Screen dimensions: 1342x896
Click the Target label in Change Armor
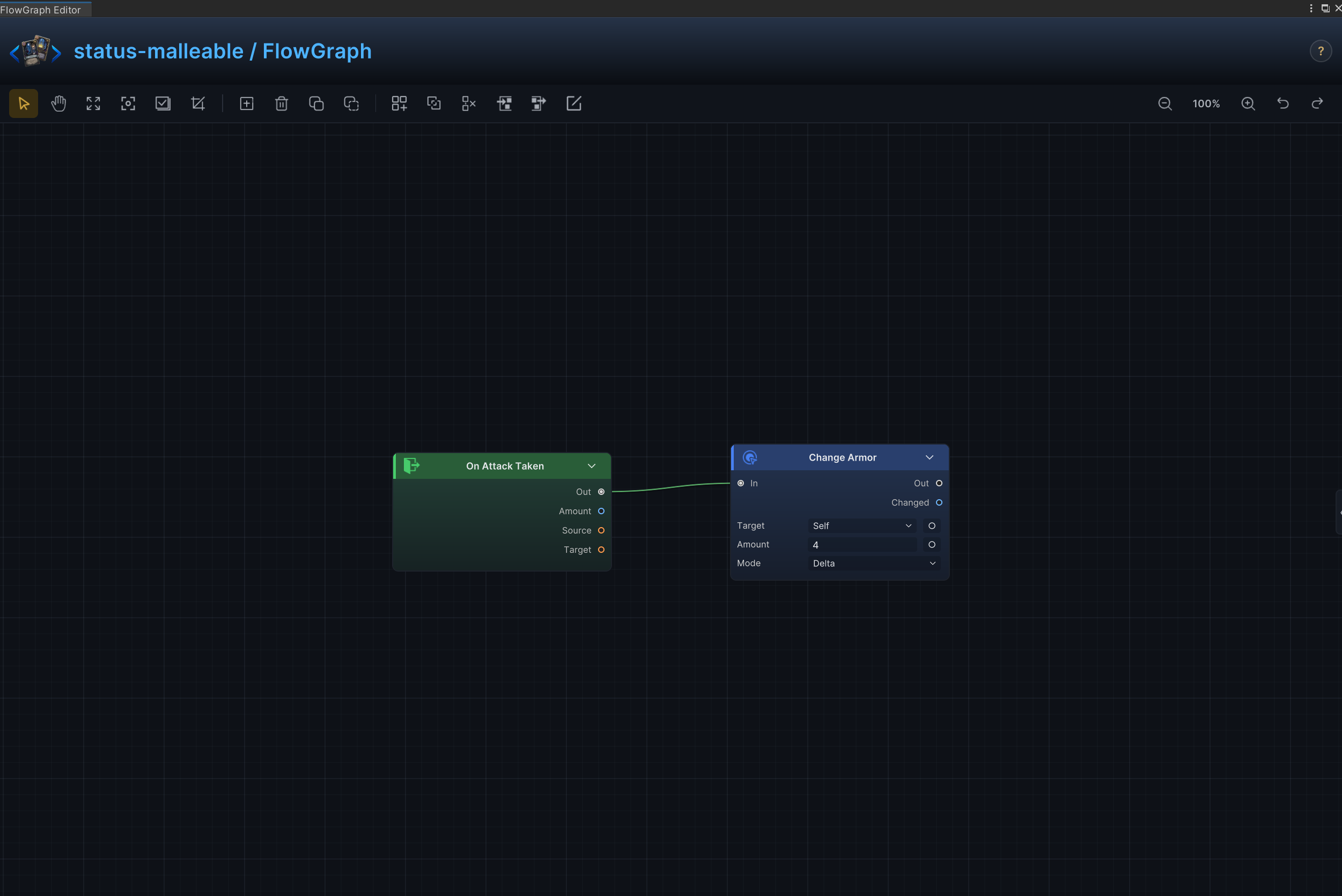pos(750,525)
